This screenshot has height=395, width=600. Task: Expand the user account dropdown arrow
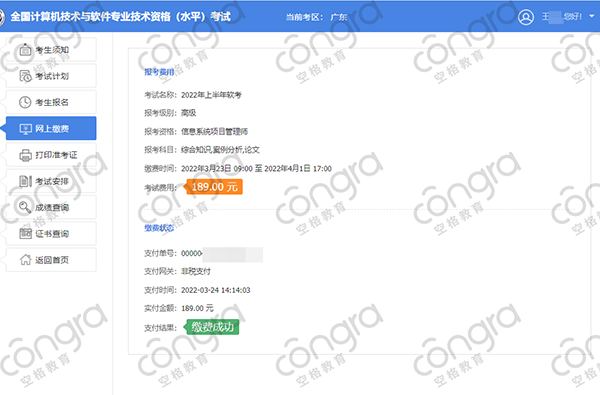pos(592,16)
